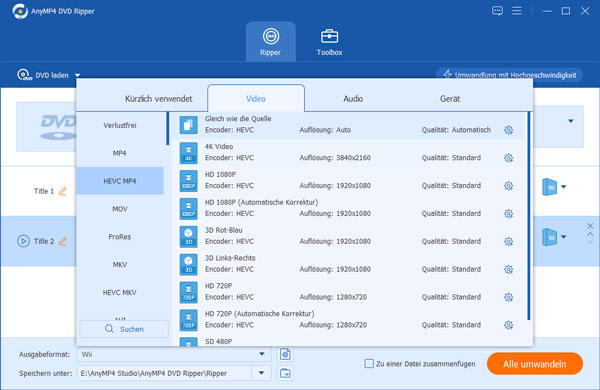The width and height of the screenshot is (600, 390).
Task: Select the HD 720P format icon
Action: click(x=189, y=292)
